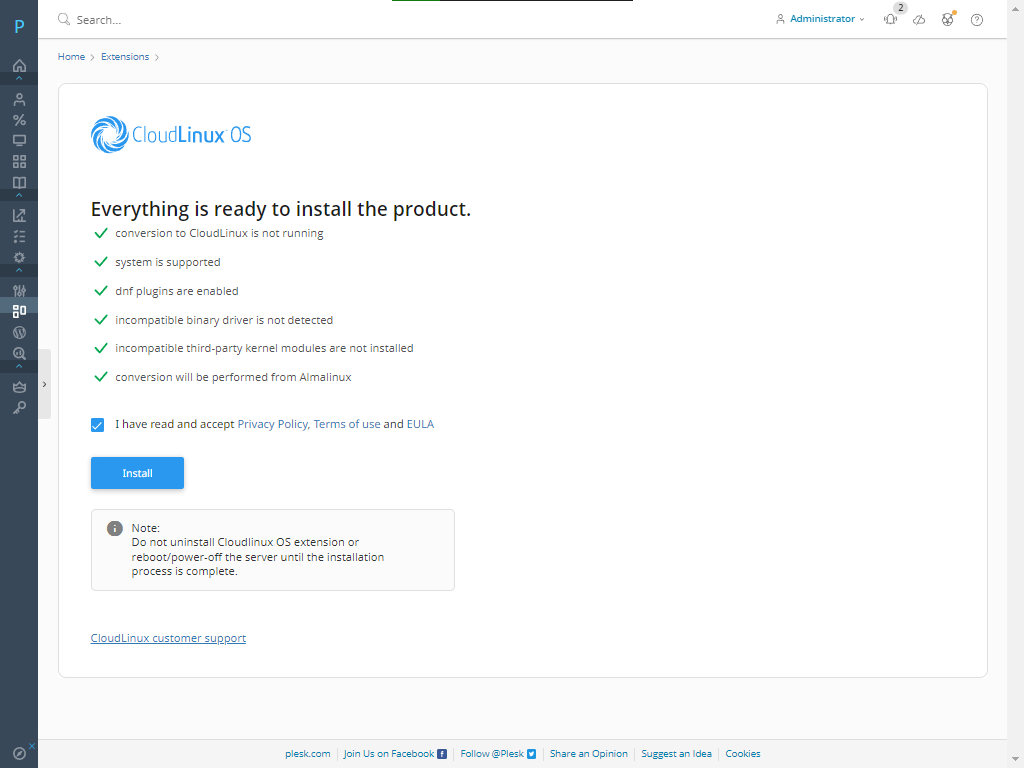Viewport: 1024px width, 768px height.
Task: Open the Home dashboard from the sidebar
Action: (x=19, y=65)
